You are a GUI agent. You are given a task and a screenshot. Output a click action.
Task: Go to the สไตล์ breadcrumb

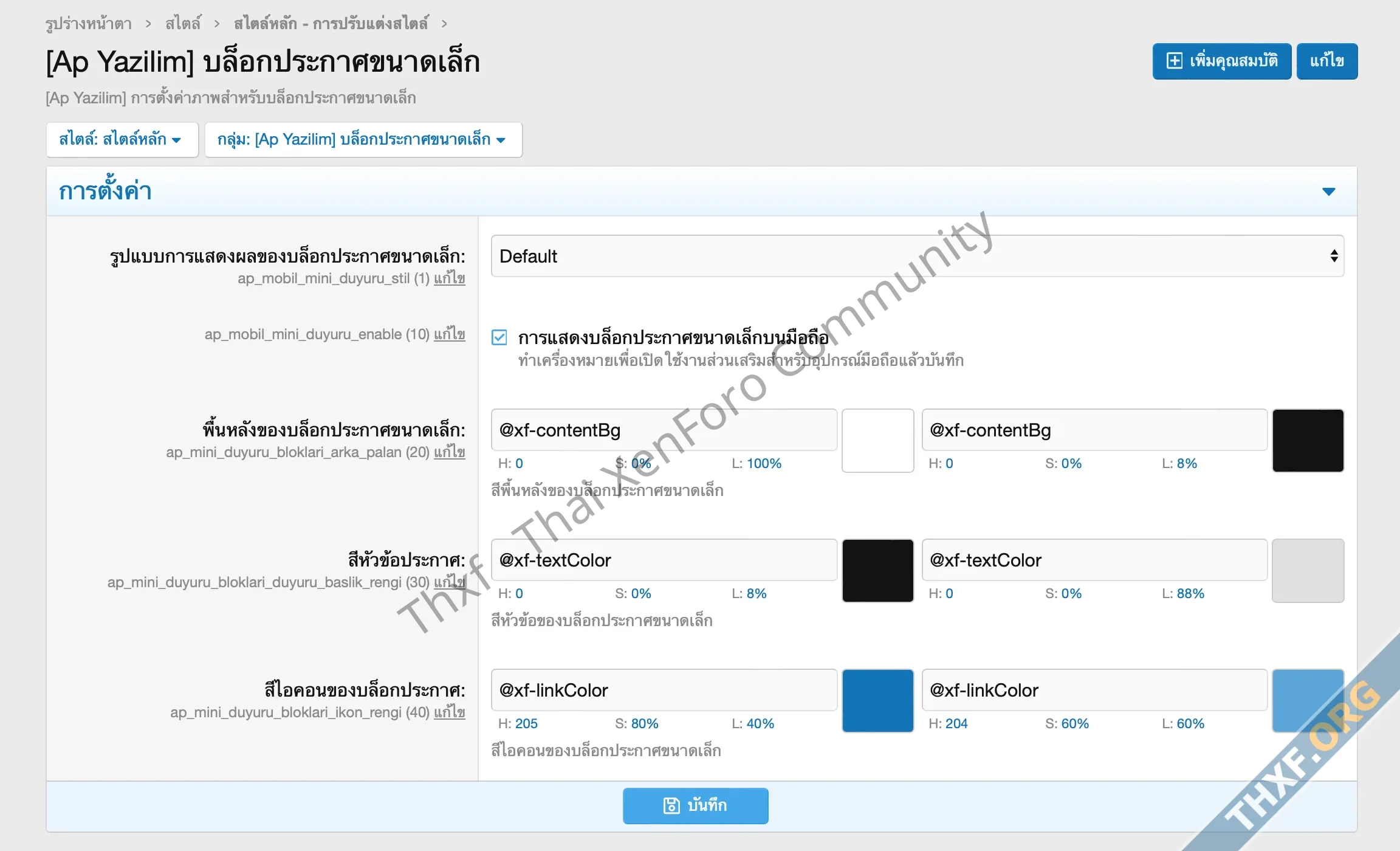coord(183,24)
